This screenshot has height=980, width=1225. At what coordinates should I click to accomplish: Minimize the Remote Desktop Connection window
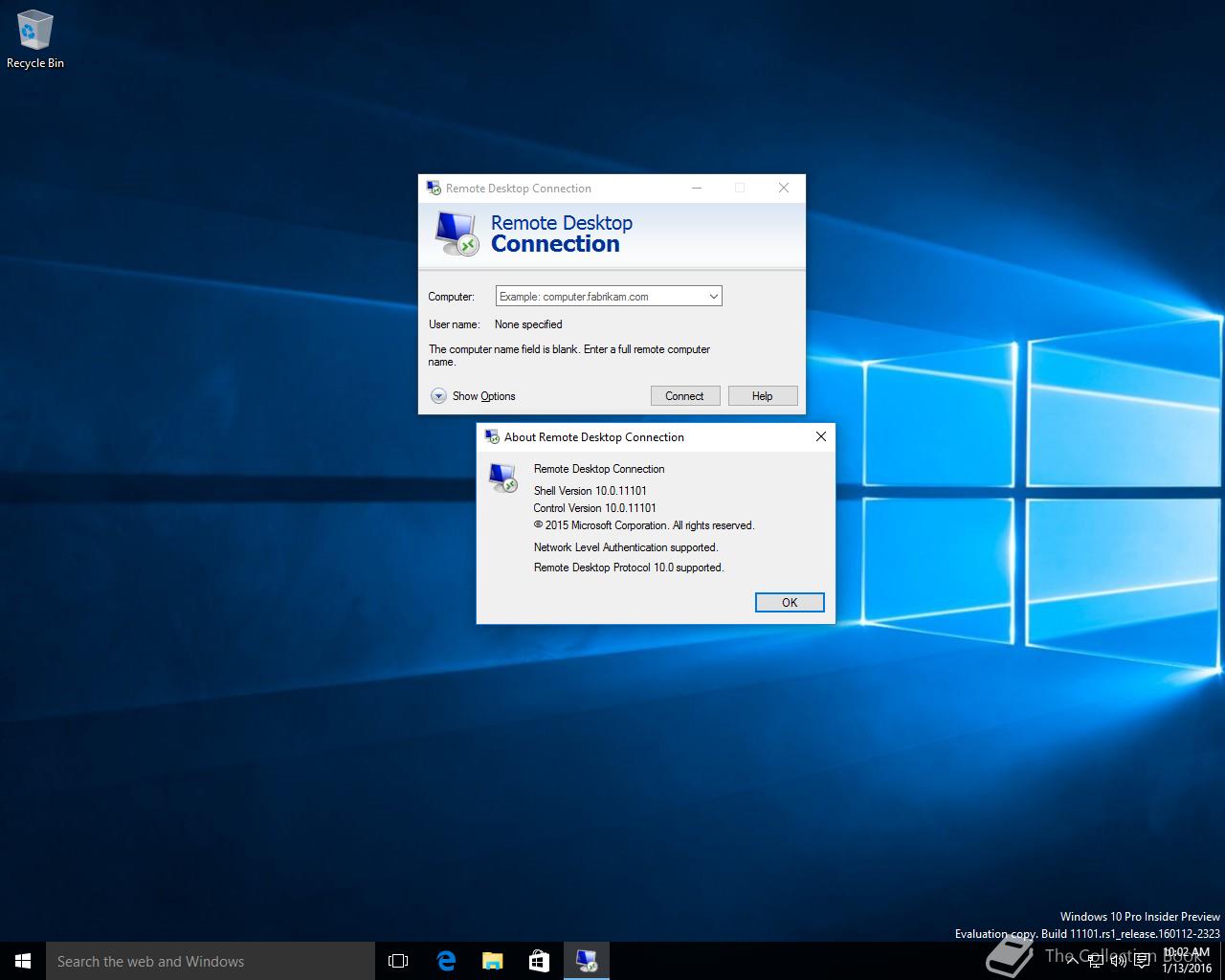pos(697,188)
